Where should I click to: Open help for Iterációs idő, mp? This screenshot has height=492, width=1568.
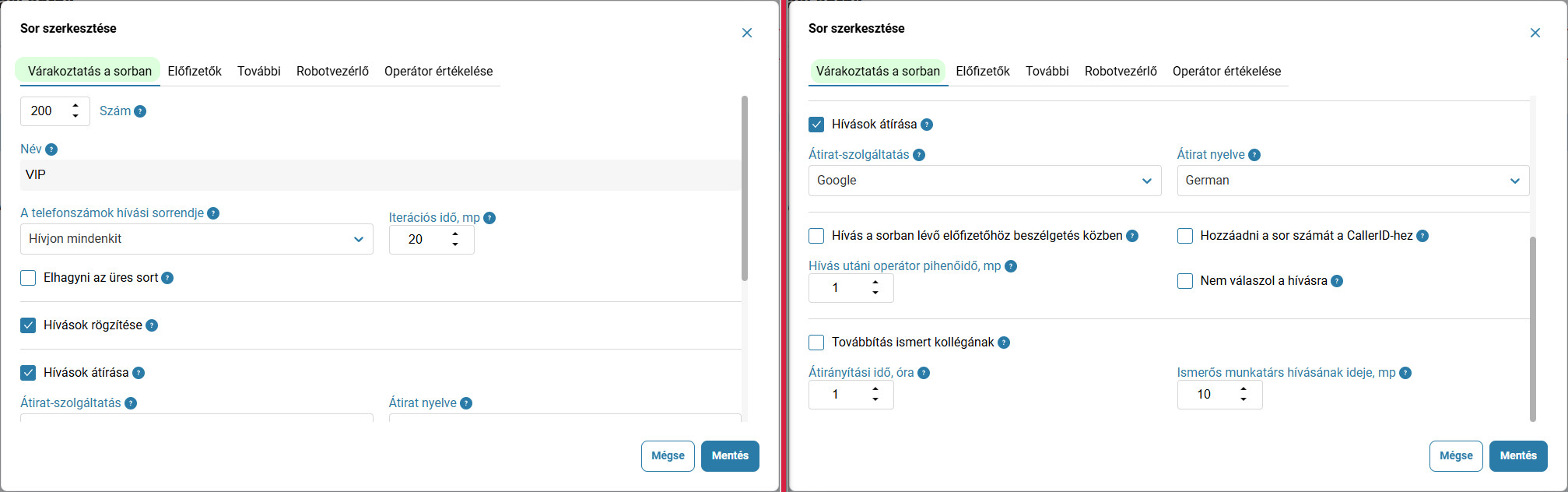pyautogui.click(x=489, y=218)
